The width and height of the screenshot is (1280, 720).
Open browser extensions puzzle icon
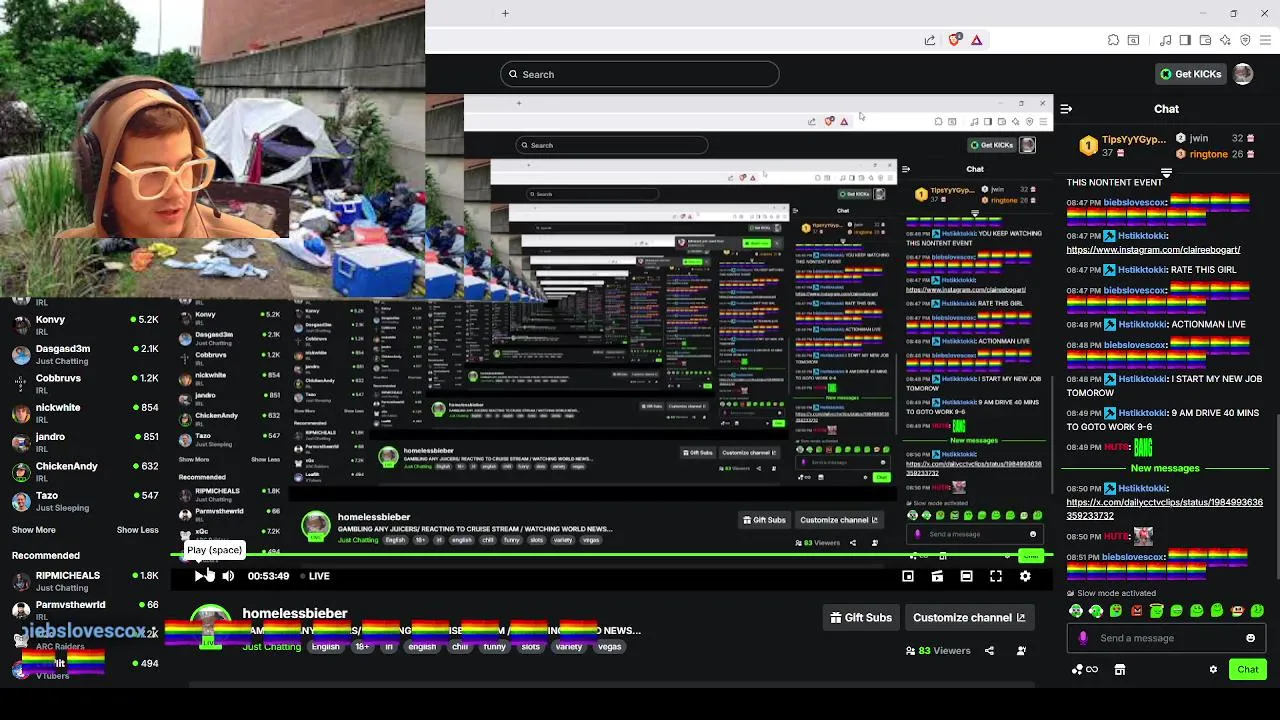tap(1113, 40)
